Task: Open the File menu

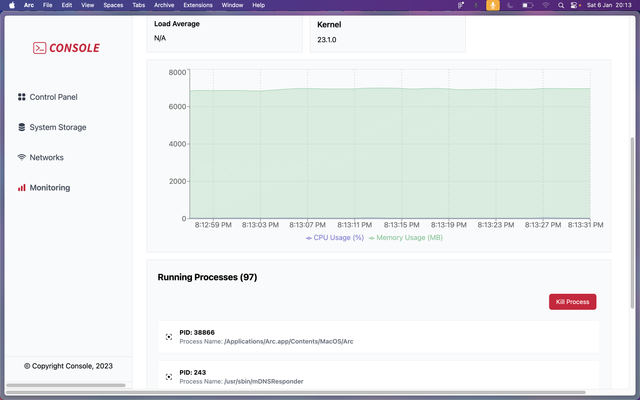Action: [x=48, y=5]
